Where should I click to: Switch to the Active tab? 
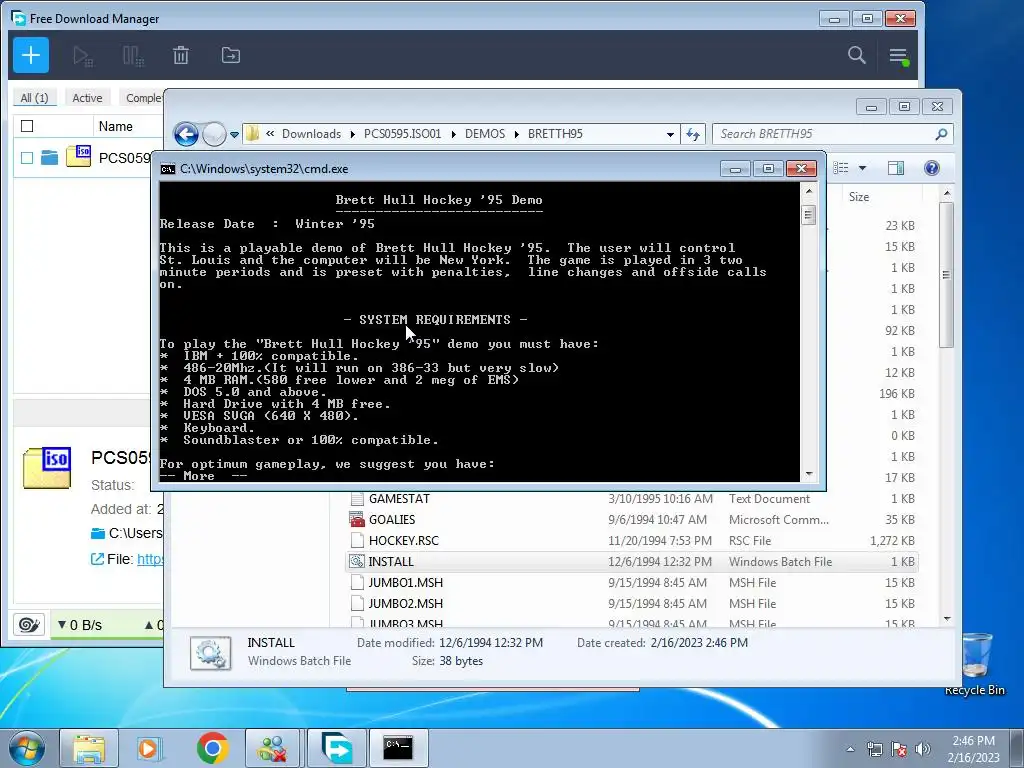pyautogui.click(x=87, y=98)
